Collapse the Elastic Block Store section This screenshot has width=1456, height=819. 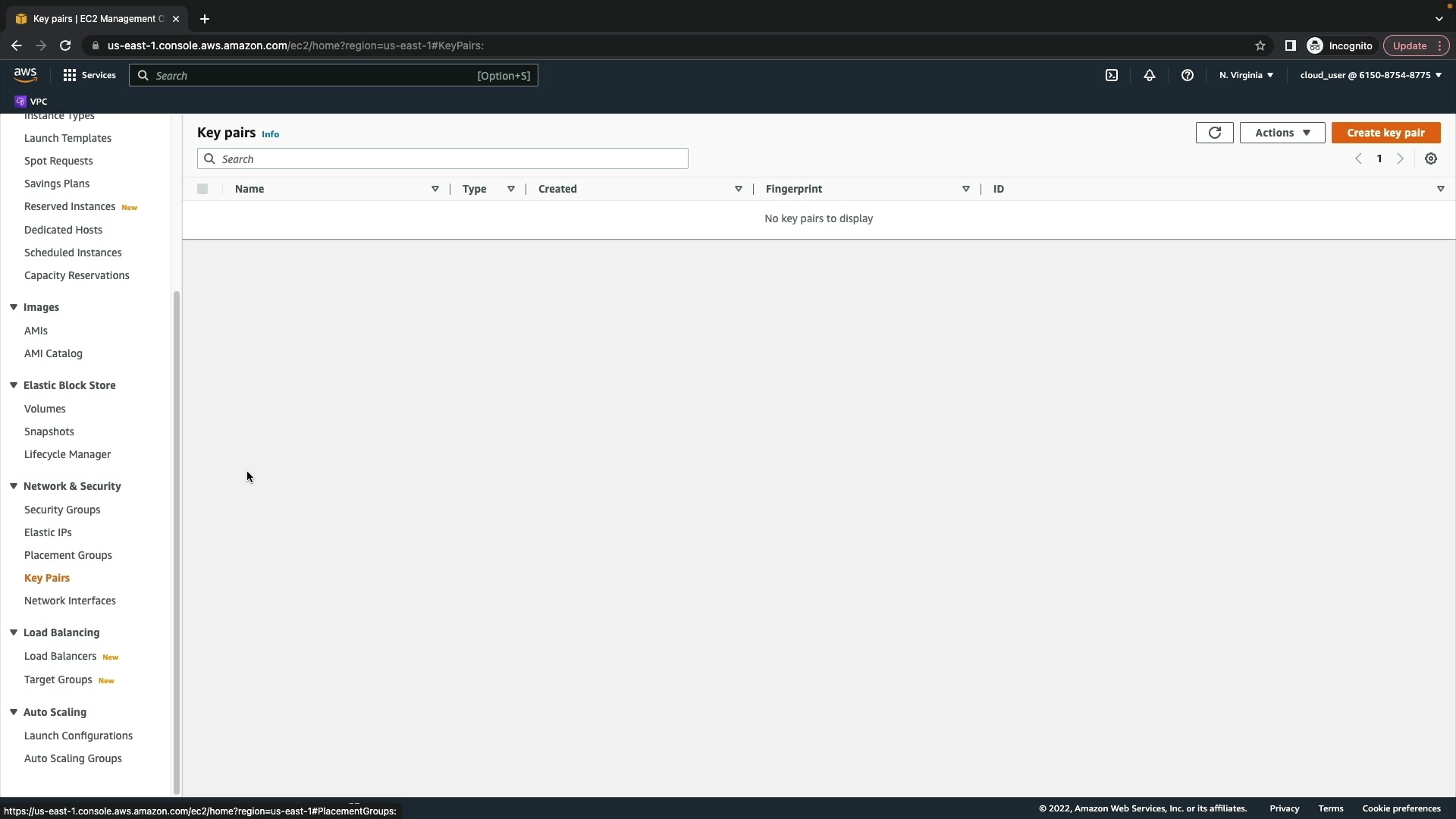point(14,385)
